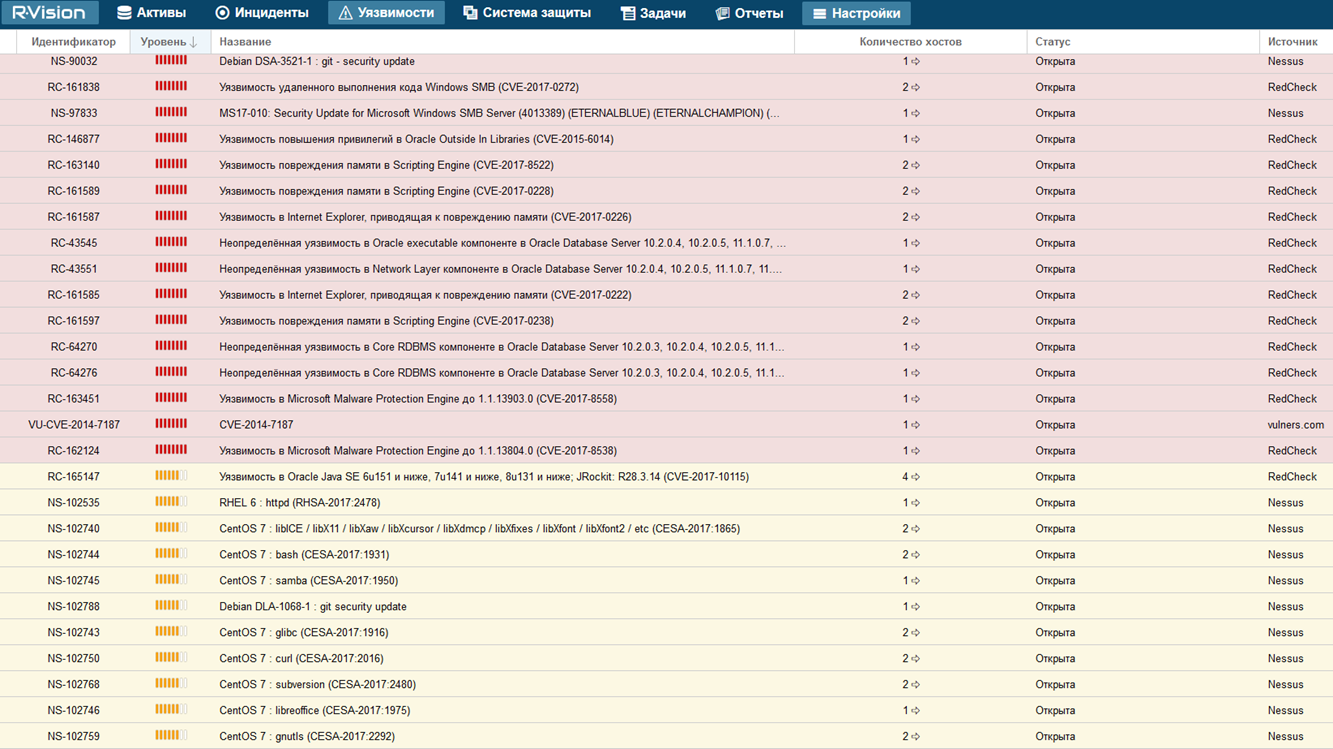The height and width of the screenshot is (749, 1333).
Task: Open hosts arrow in NS-102535 row
Action: click(x=915, y=504)
